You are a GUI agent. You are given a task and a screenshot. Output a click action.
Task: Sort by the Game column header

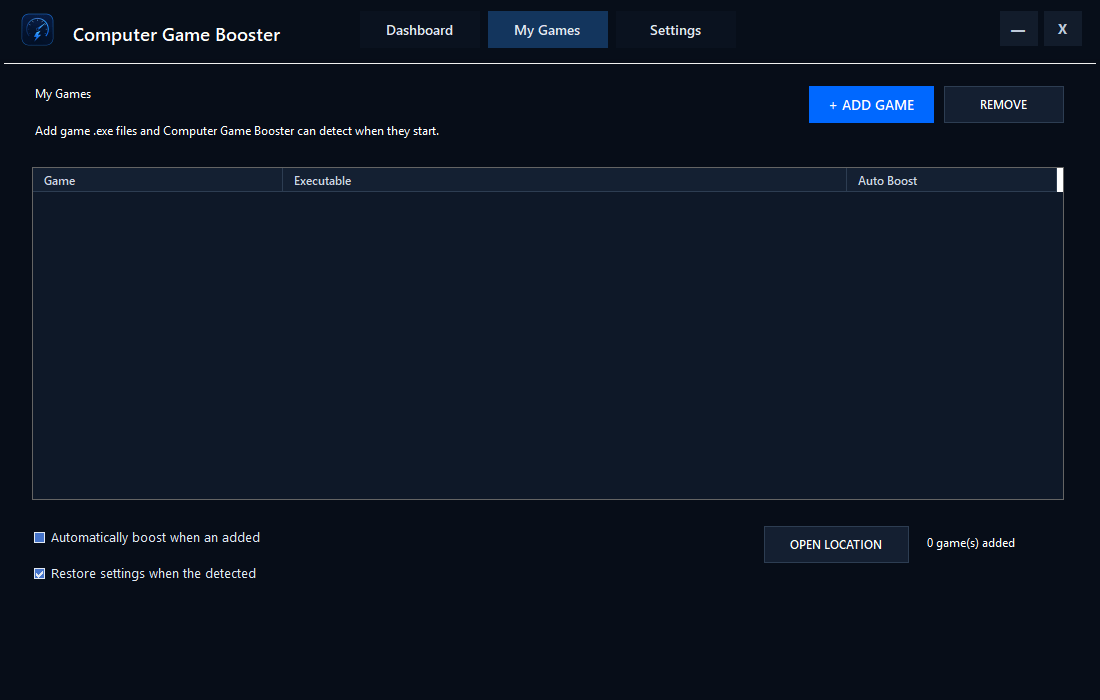(158, 180)
